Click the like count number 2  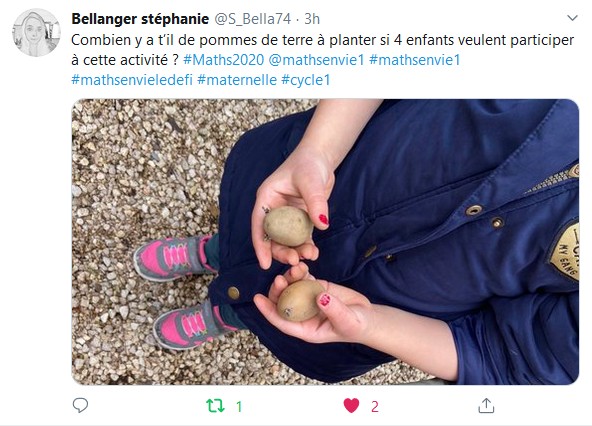tap(375, 407)
